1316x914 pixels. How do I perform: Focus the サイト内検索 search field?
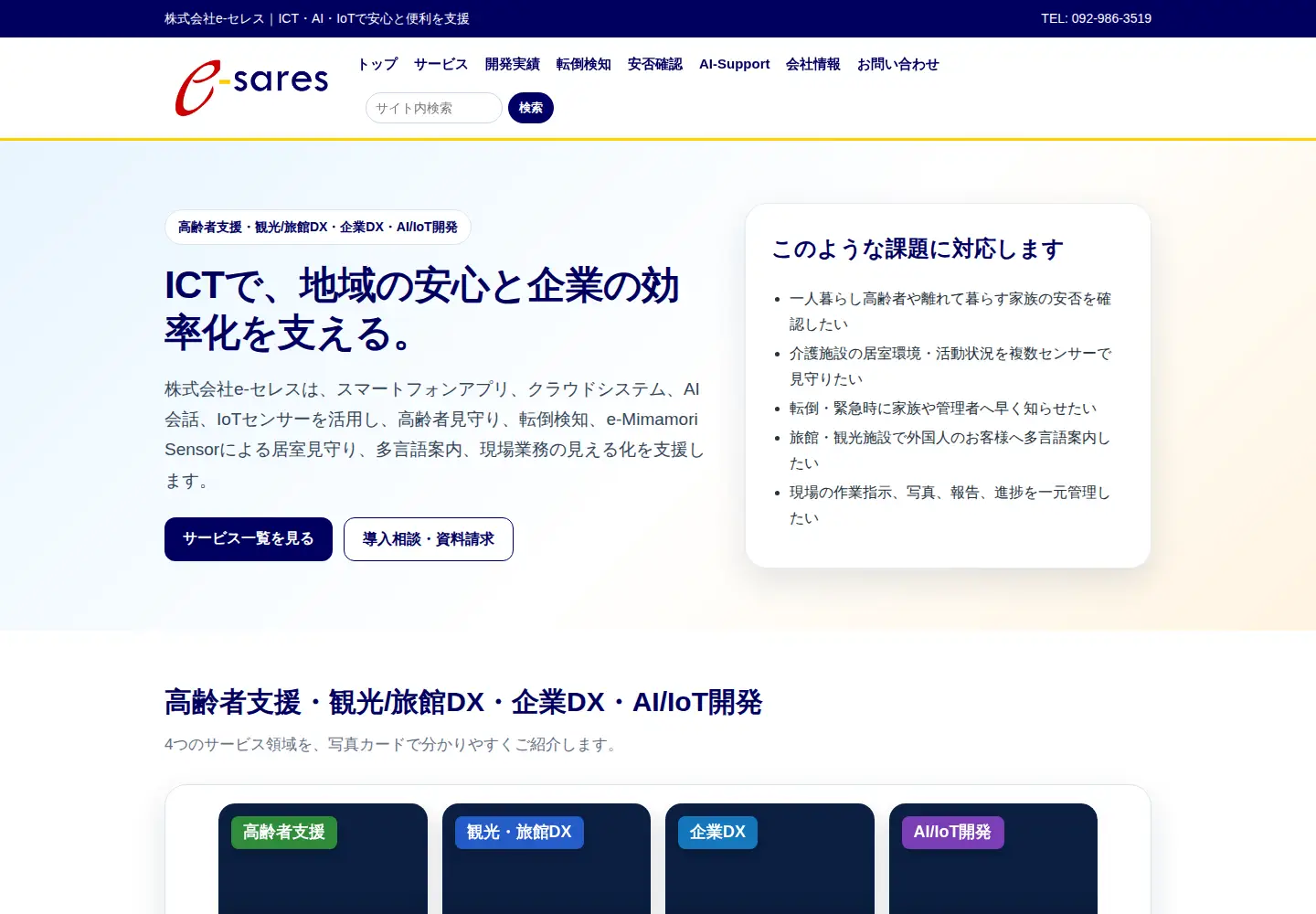click(434, 108)
